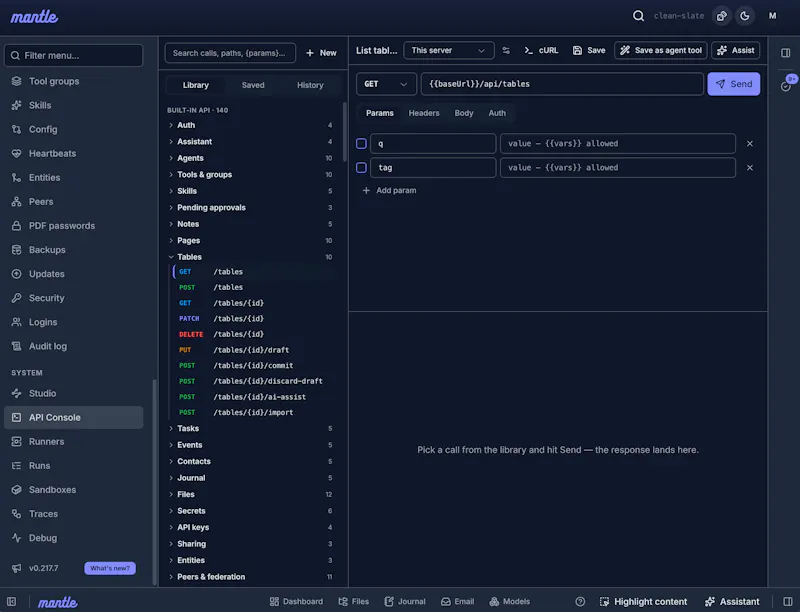Open the request Auth tab
Screen dimensions: 800x612
pos(497,113)
